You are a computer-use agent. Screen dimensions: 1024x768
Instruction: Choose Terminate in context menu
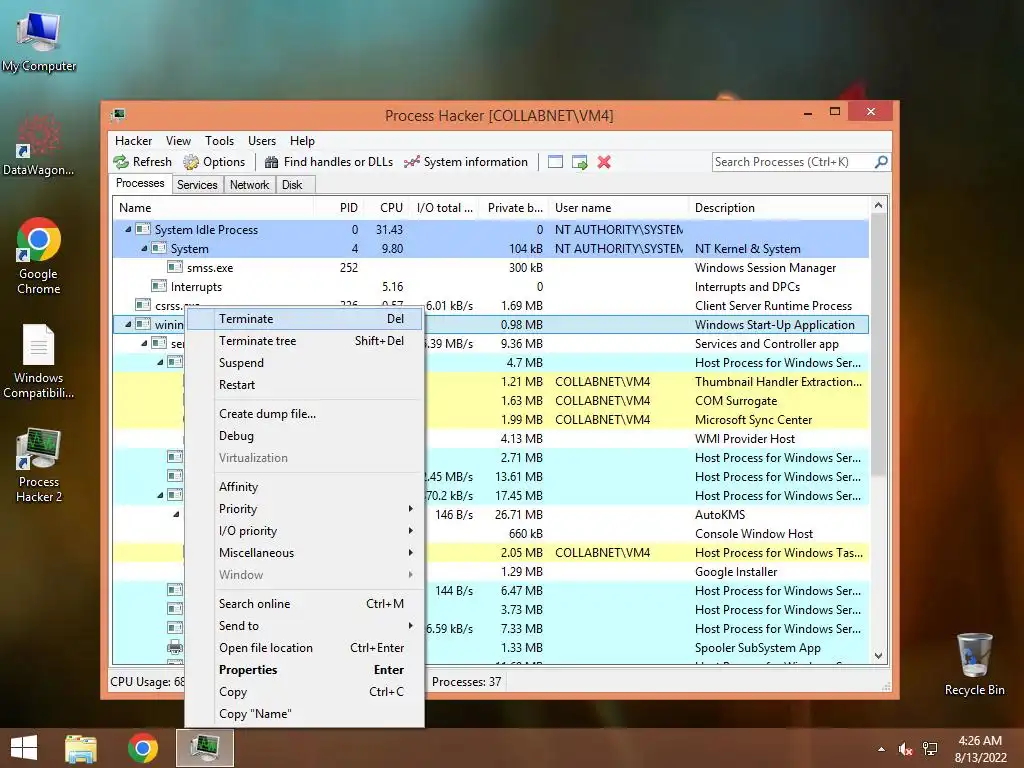pos(304,319)
